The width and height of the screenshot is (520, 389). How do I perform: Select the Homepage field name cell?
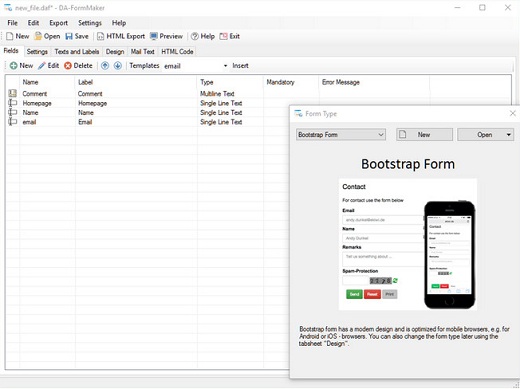tap(37, 103)
